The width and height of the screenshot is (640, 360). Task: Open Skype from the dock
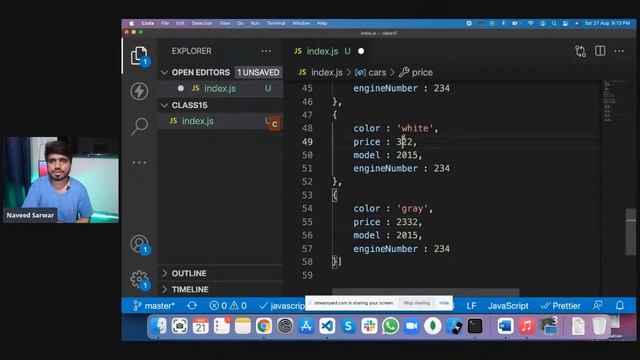[348, 326]
